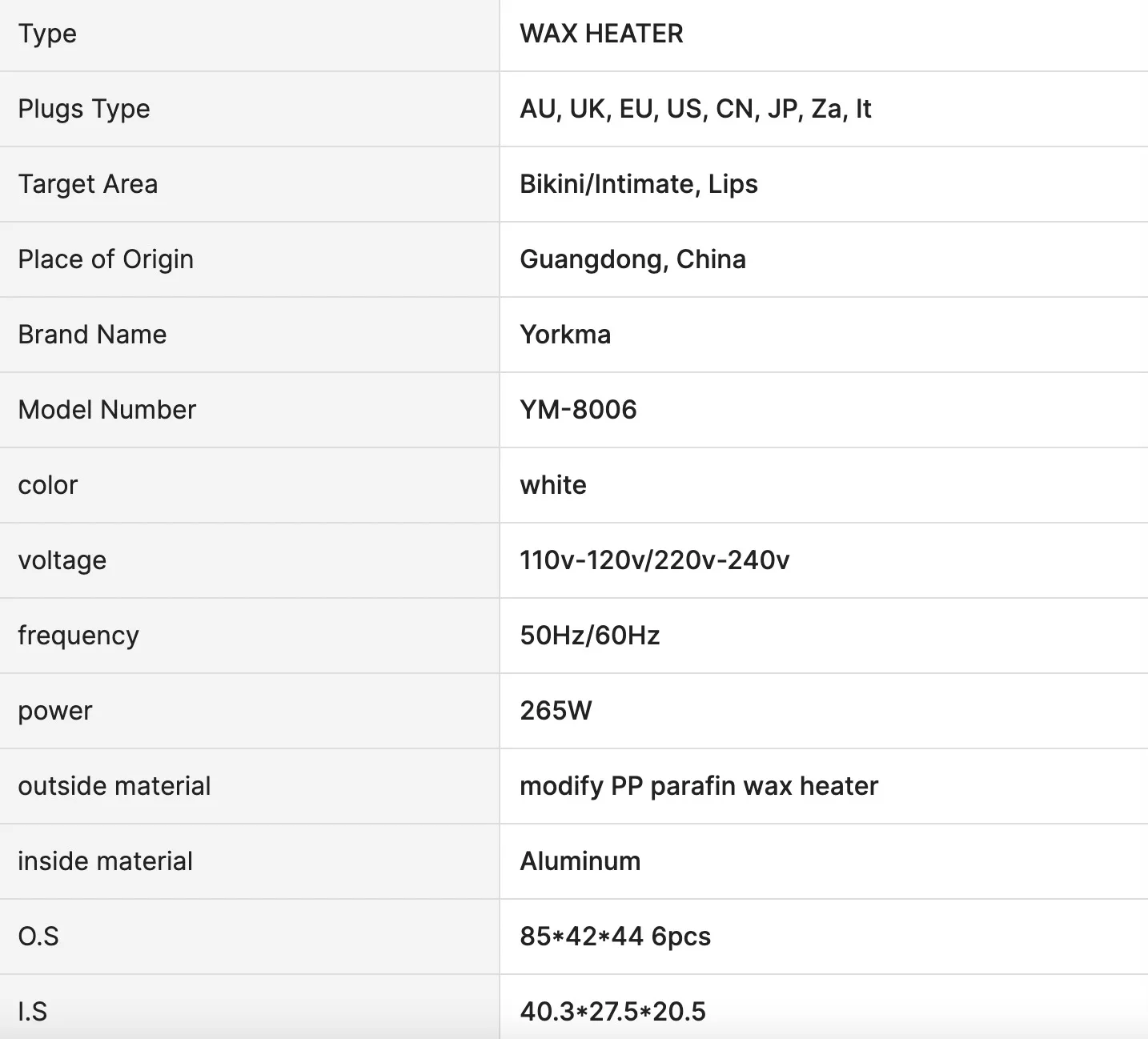Click the Aluminum inside material value
This screenshot has height=1039, width=1148.
coord(580,861)
